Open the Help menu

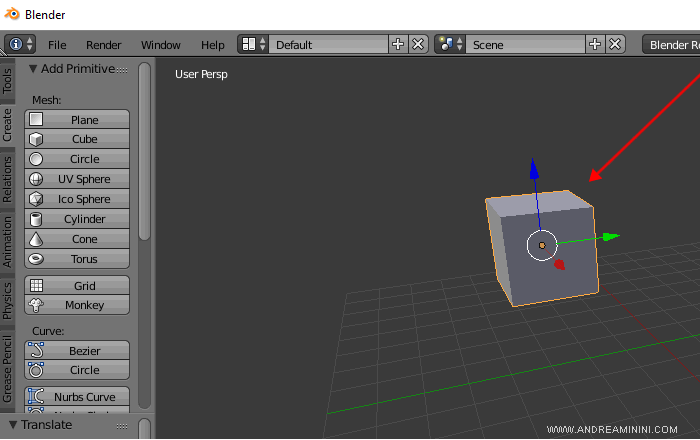pos(212,45)
